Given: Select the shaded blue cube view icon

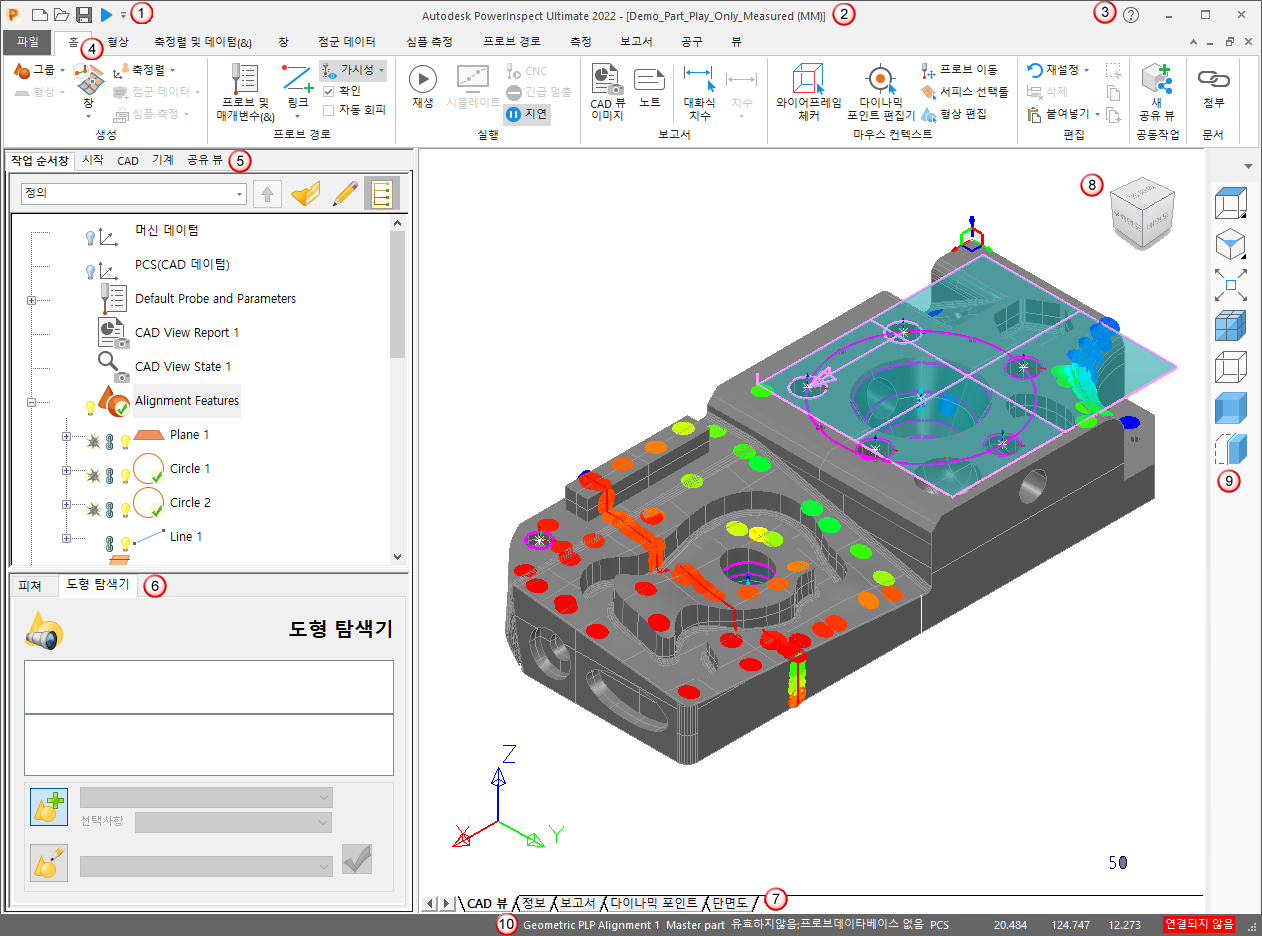Looking at the screenshot, I should click(1230, 410).
